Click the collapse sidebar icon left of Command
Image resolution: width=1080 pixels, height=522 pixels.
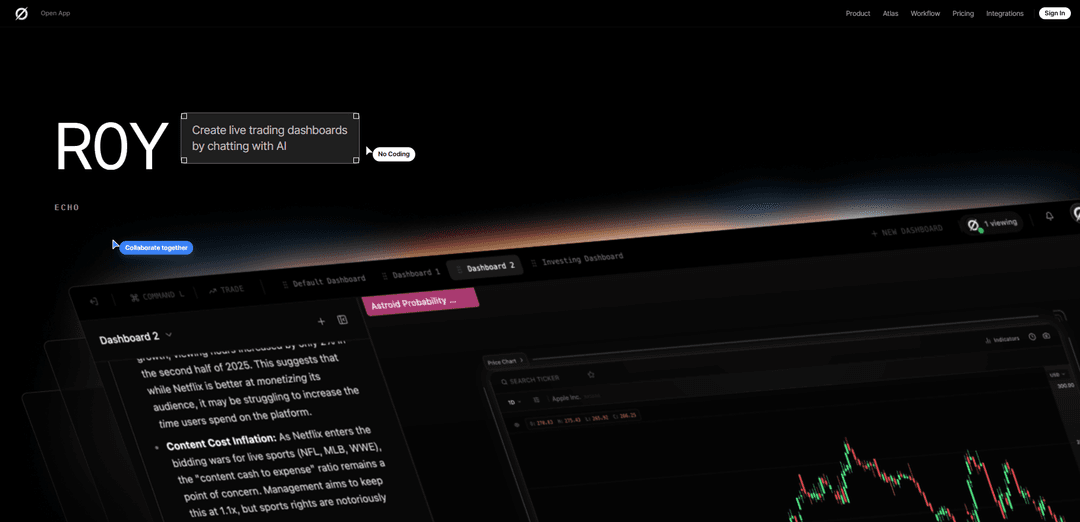[94, 301]
